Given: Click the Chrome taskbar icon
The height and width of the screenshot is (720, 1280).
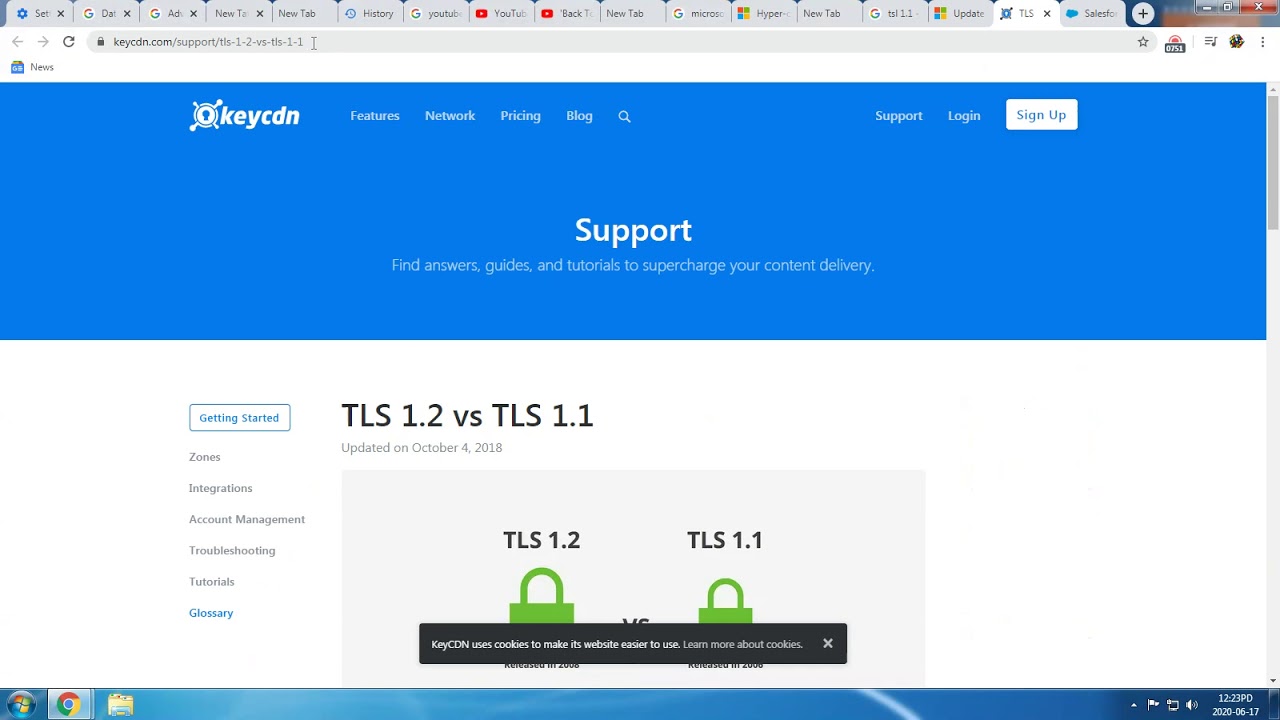Looking at the screenshot, I should (x=68, y=704).
